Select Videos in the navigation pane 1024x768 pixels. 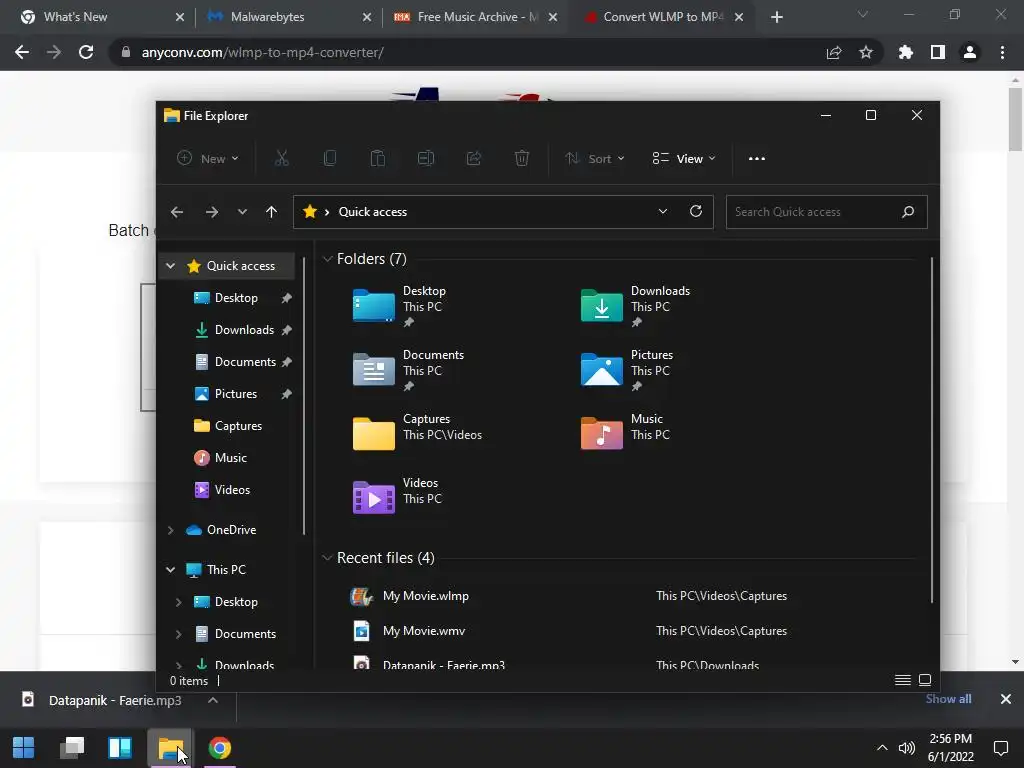(223, 490)
